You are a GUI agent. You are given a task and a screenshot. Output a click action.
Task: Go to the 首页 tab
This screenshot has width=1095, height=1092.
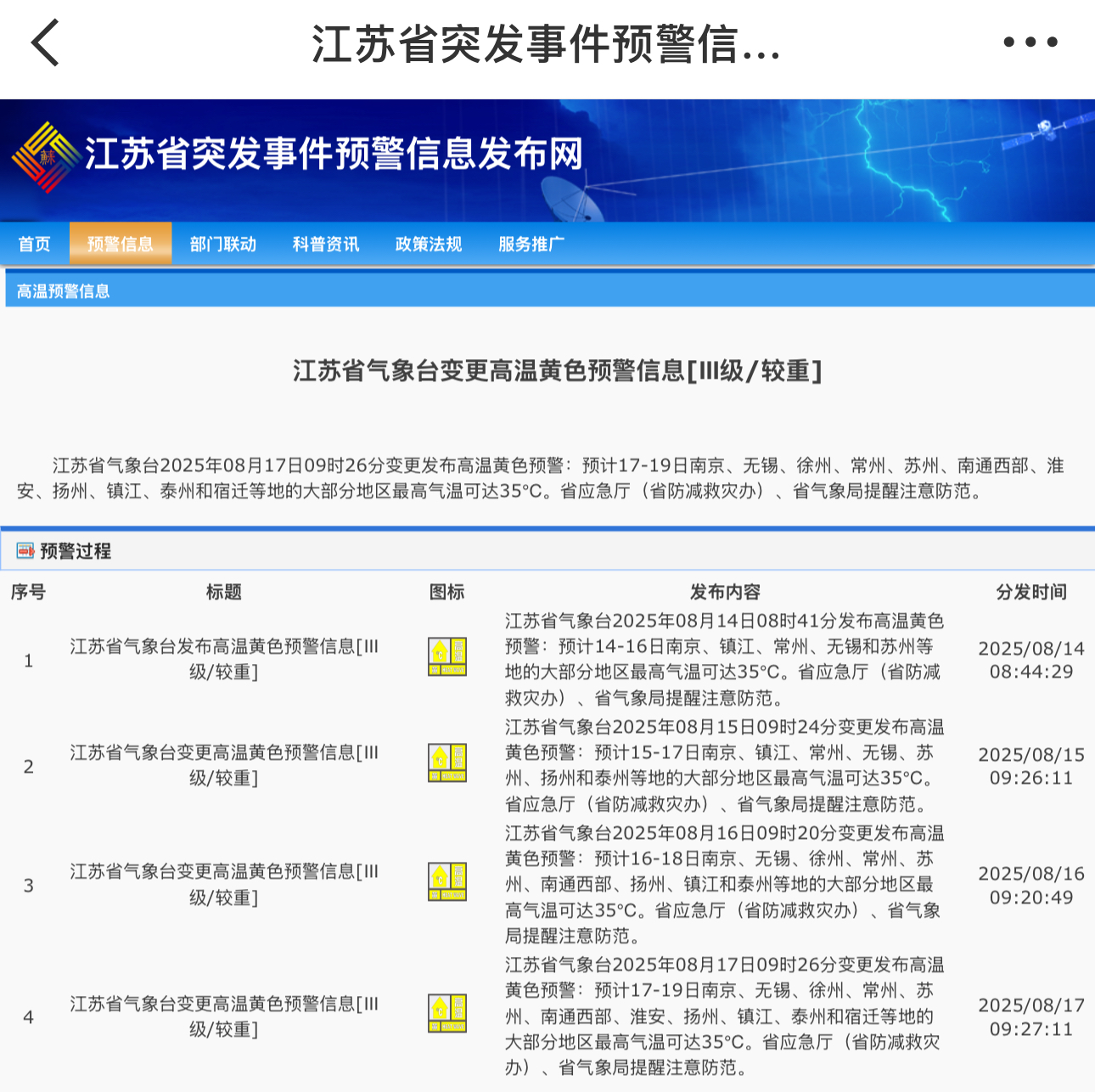tap(35, 245)
